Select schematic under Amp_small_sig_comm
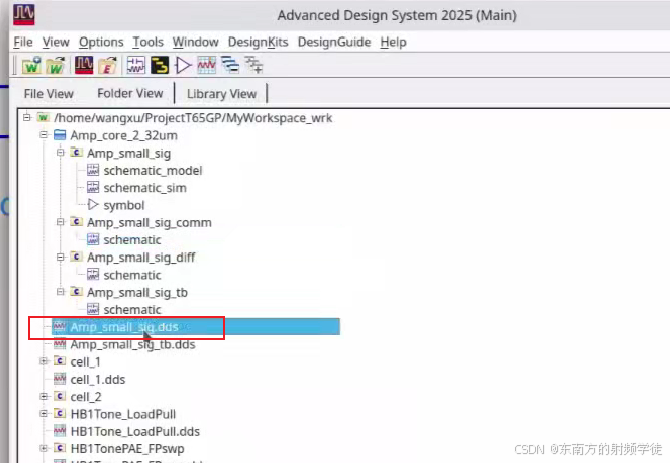This screenshot has width=670, height=463. coord(124,240)
